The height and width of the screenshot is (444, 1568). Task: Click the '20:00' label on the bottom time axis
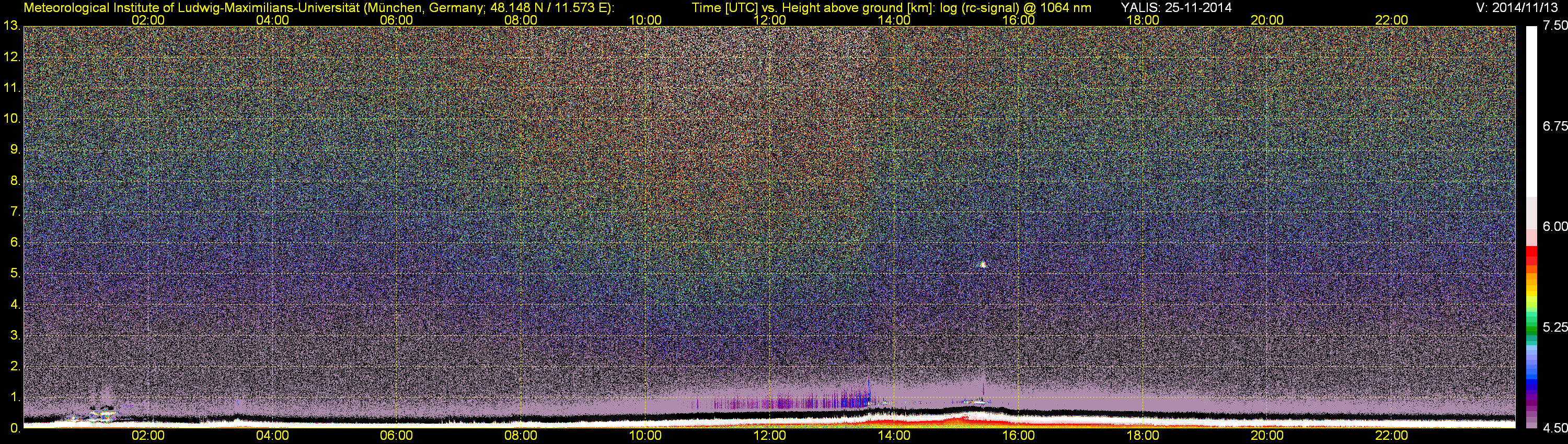pos(1267,436)
